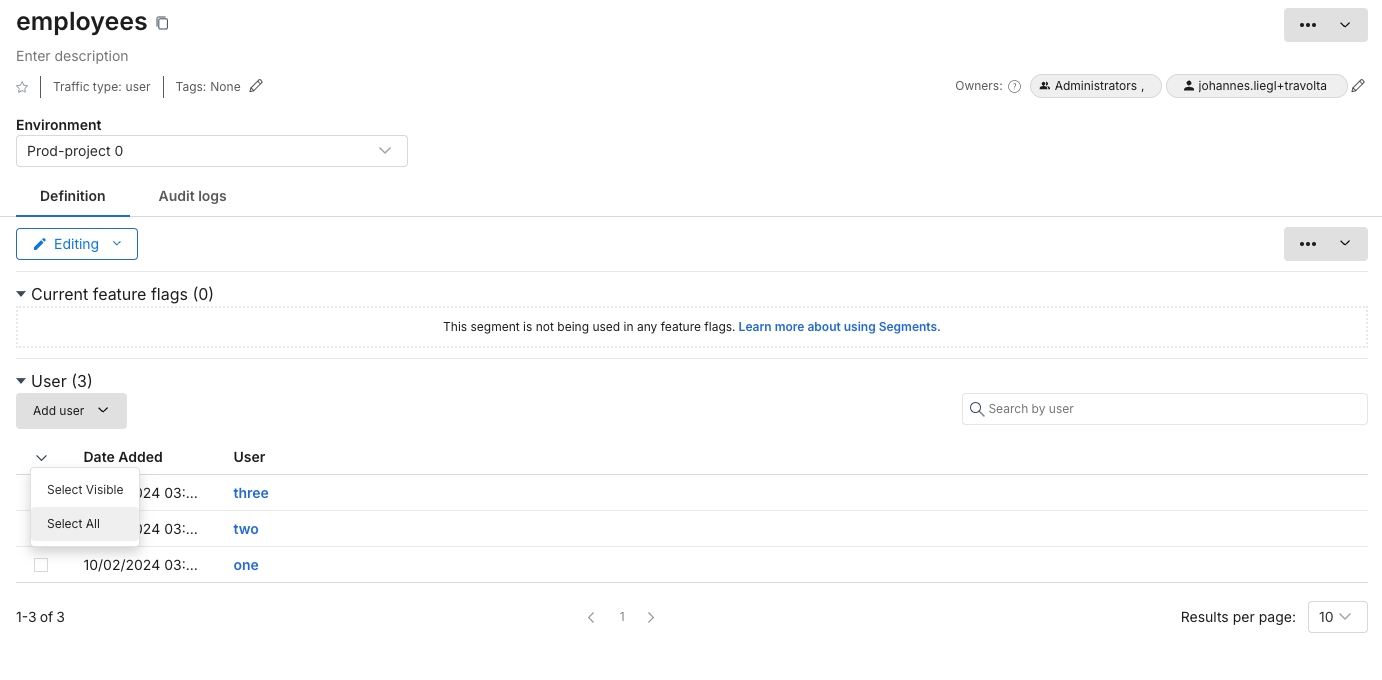This screenshot has width=1382, height=680.
Task: Choose Select All from the menu
Action: [x=74, y=524]
